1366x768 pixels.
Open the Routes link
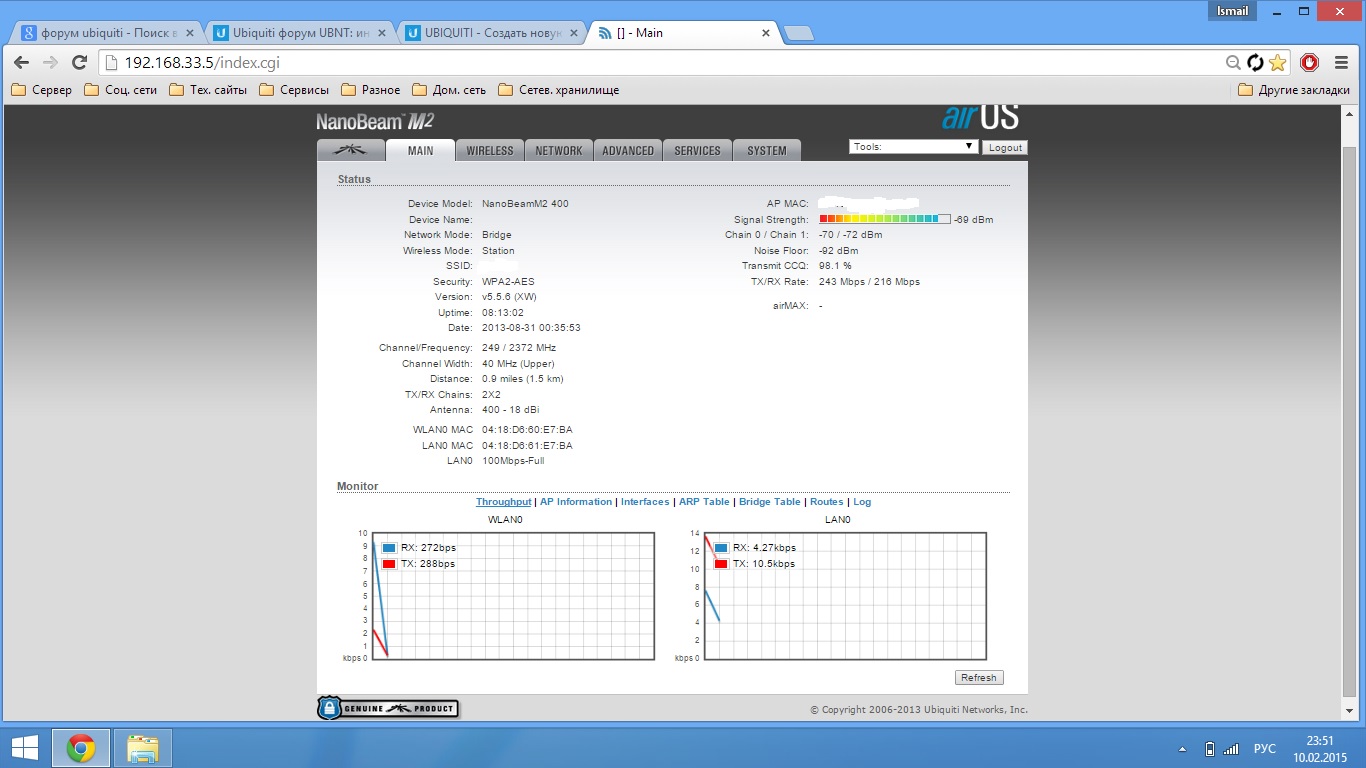point(826,502)
